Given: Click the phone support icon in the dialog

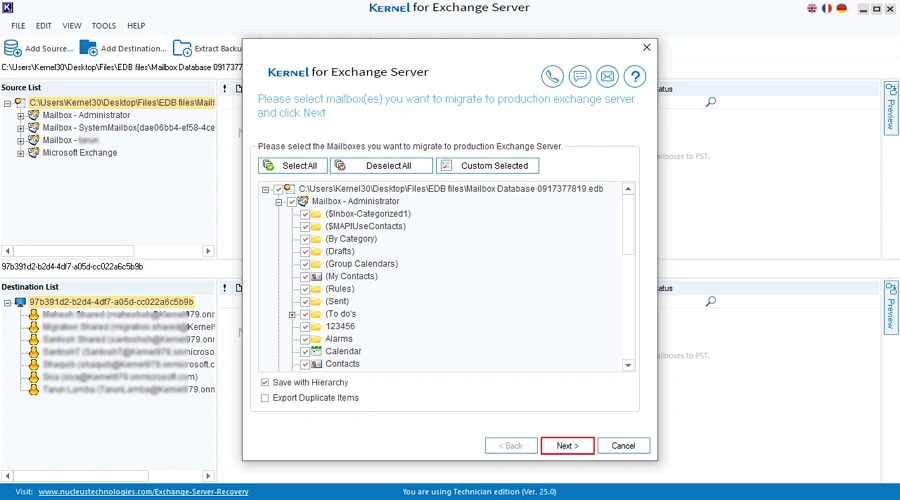Looking at the screenshot, I should 552,76.
